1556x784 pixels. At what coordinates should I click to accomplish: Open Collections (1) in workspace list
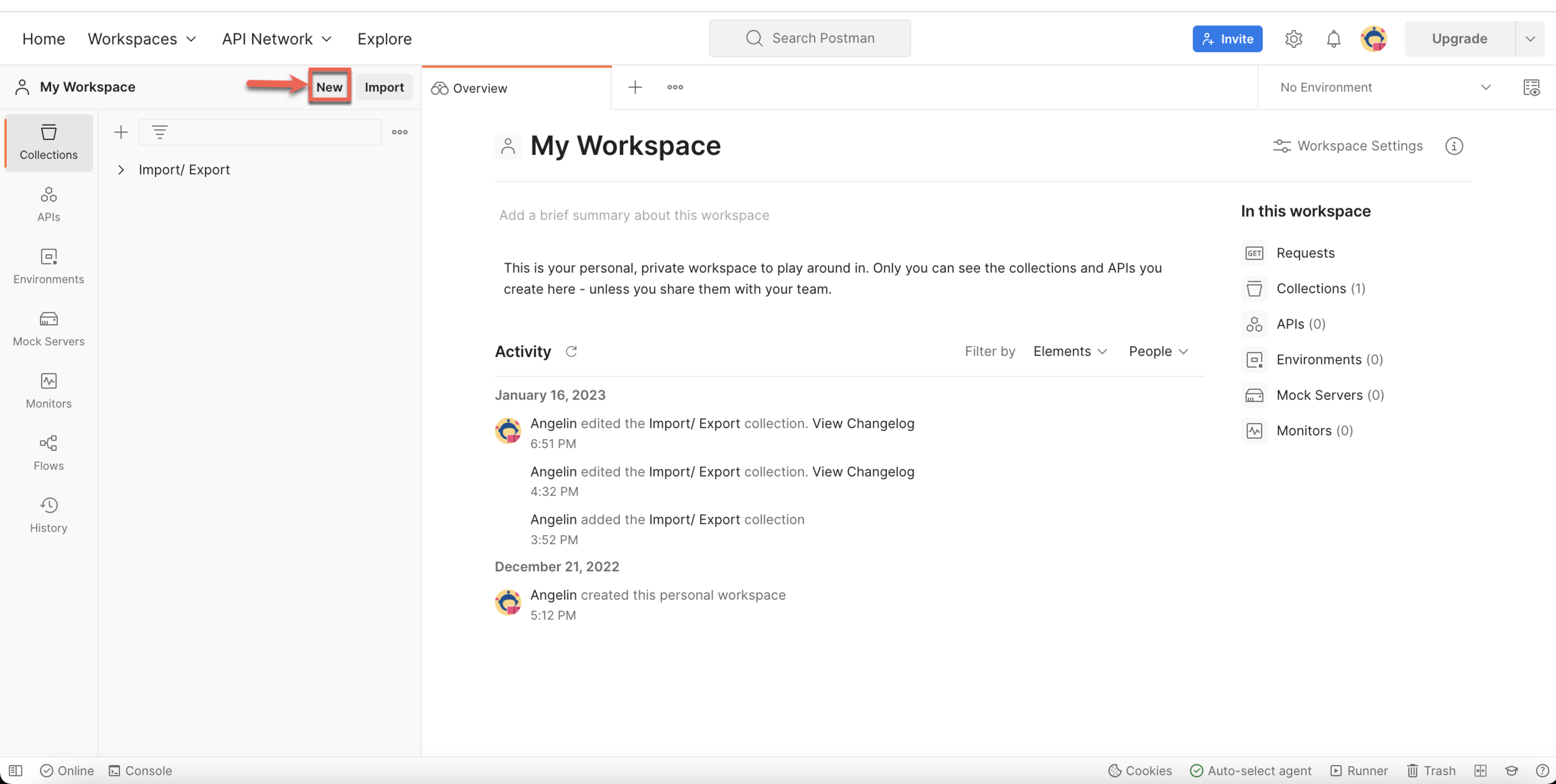(x=1304, y=289)
